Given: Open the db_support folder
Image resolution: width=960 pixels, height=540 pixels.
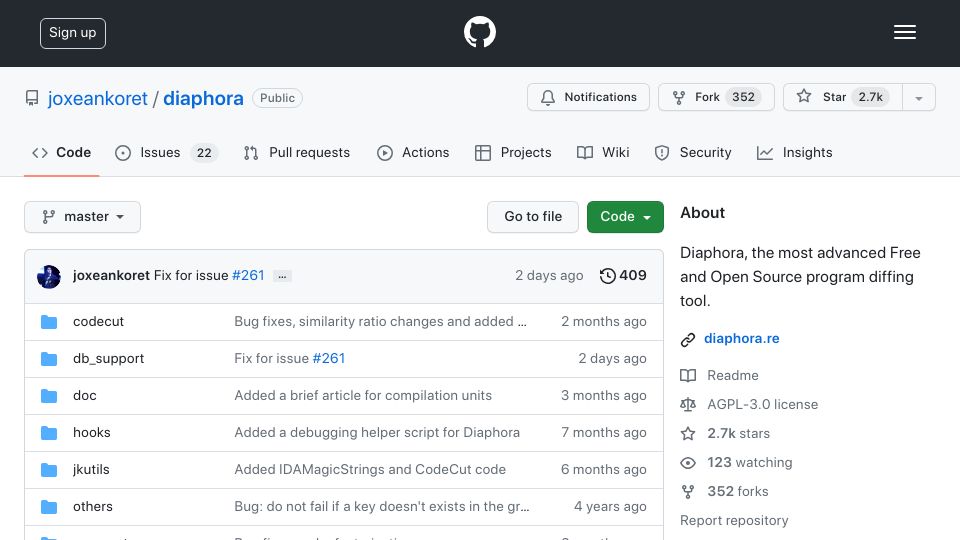Looking at the screenshot, I should [108, 358].
